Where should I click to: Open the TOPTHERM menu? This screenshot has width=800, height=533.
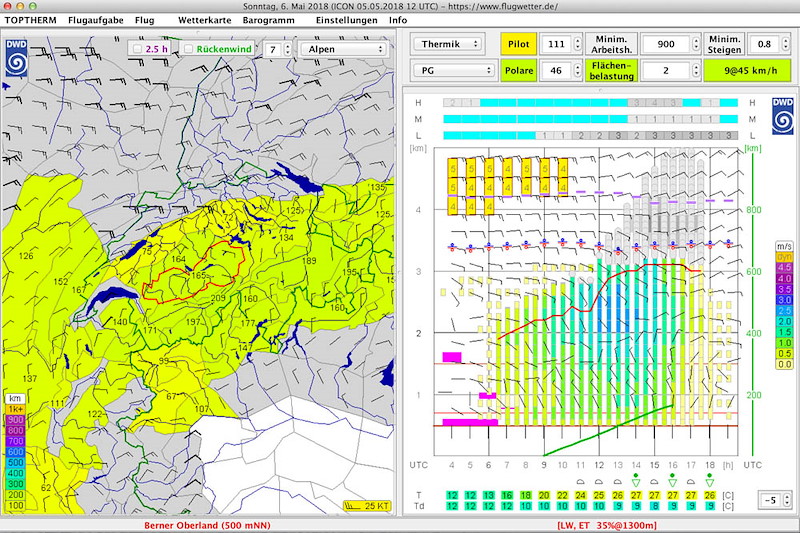(x=30, y=20)
